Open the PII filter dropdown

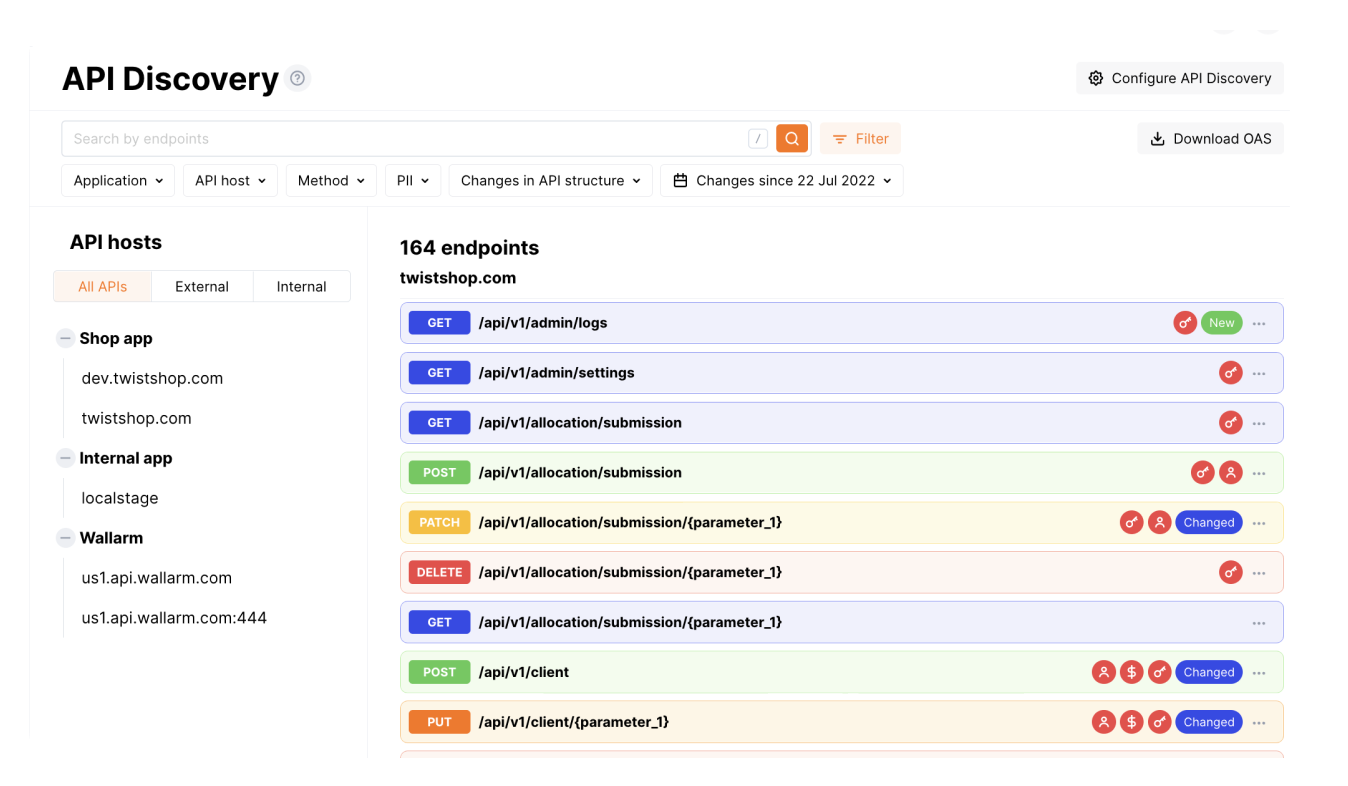click(x=413, y=181)
